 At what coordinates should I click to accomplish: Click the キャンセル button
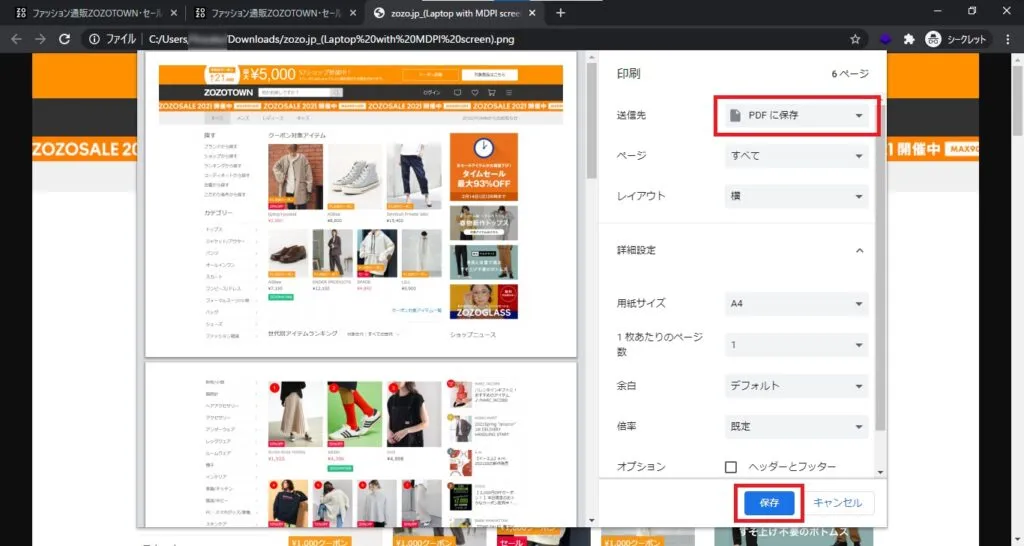click(x=838, y=503)
